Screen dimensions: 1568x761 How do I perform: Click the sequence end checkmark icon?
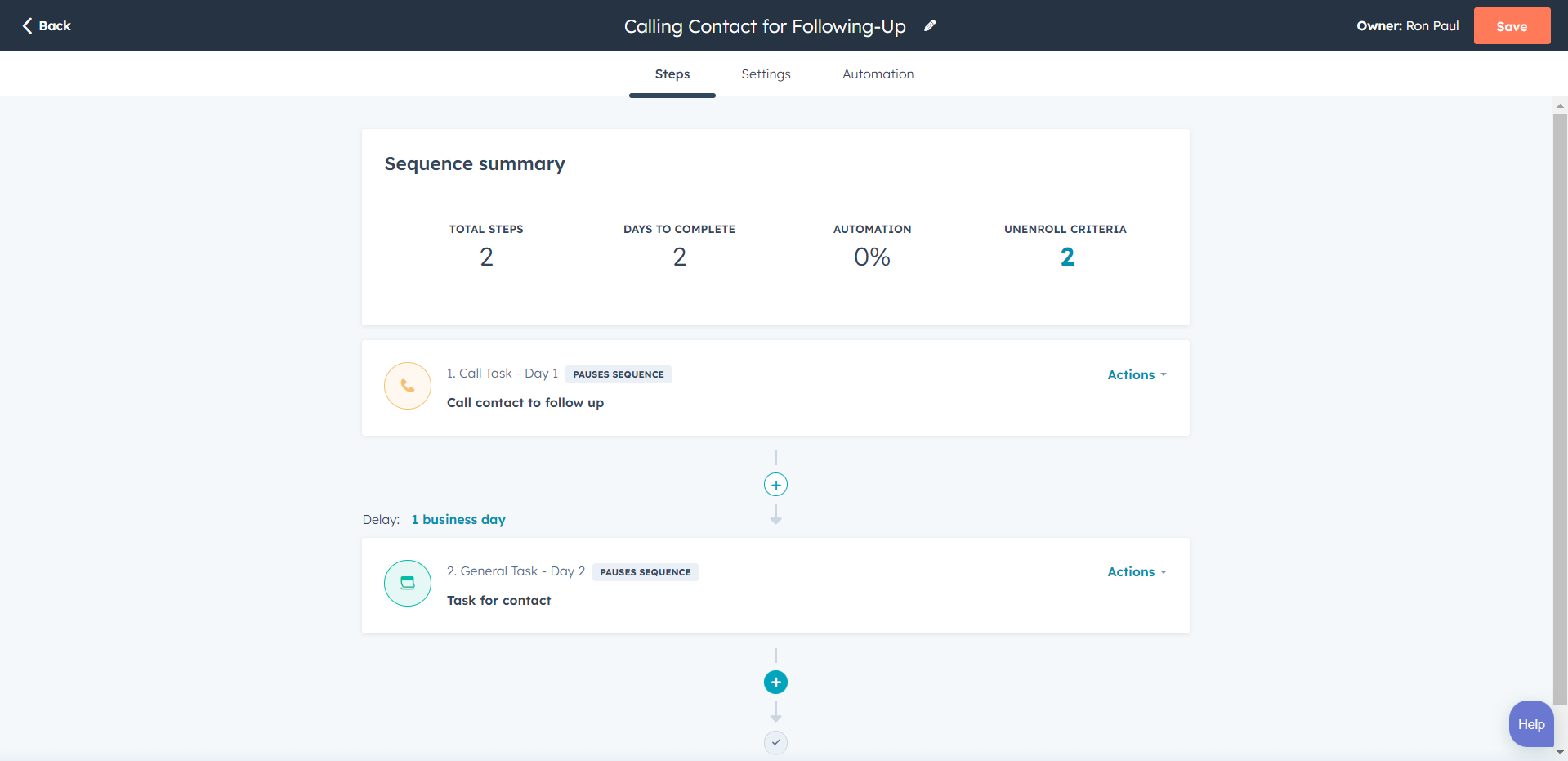point(775,742)
